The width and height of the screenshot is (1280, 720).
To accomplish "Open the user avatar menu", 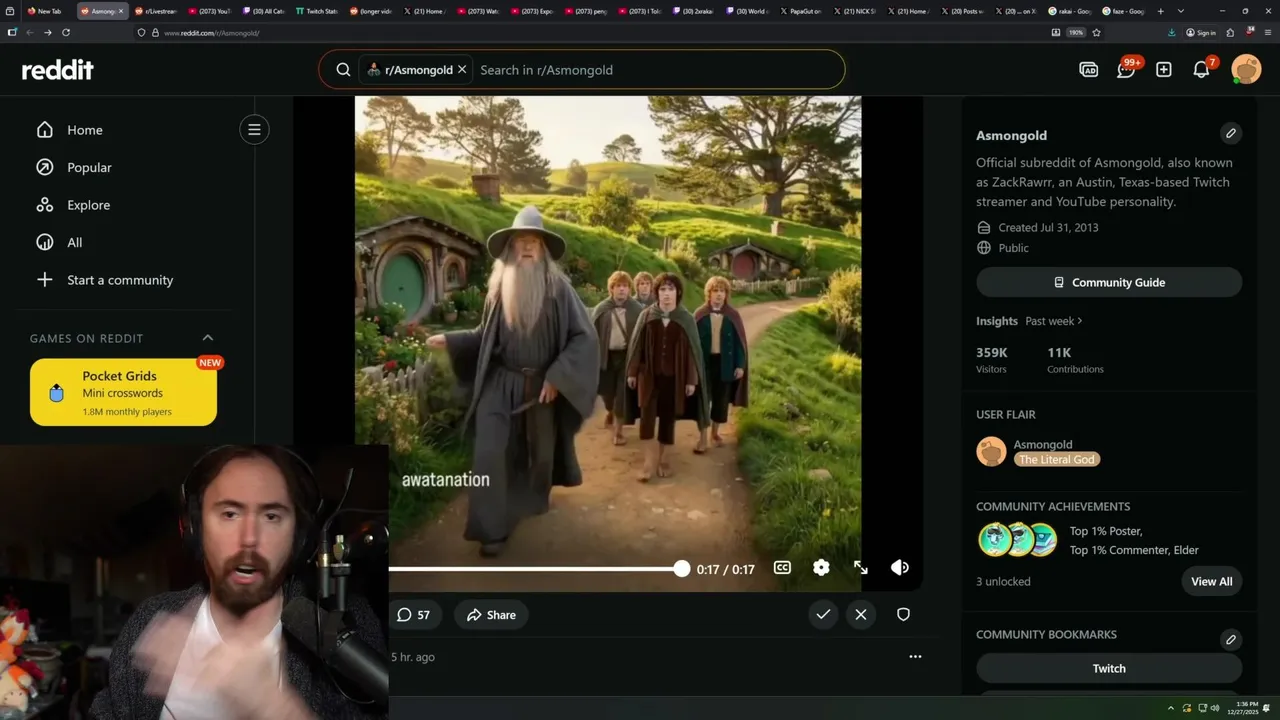I will click(x=1246, y=69).
